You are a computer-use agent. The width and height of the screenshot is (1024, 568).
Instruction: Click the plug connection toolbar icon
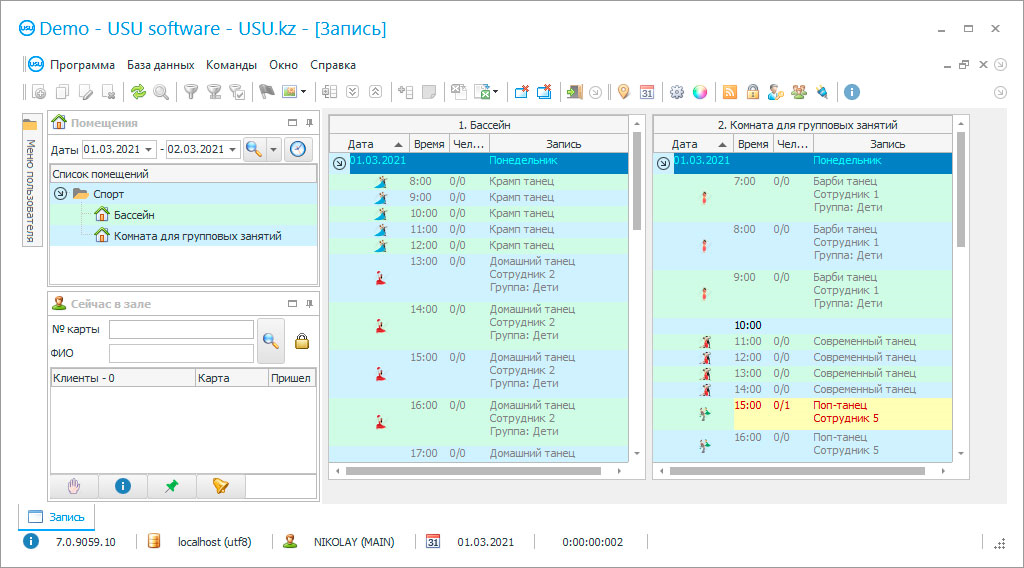(x=822, y=93)
